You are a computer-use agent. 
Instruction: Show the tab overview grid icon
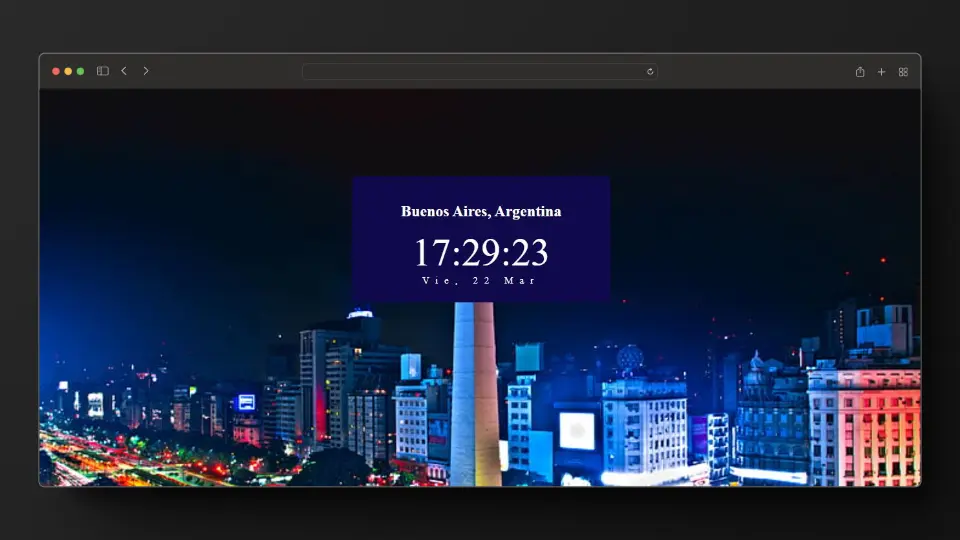pyautogui.click(x=903, y=72)
